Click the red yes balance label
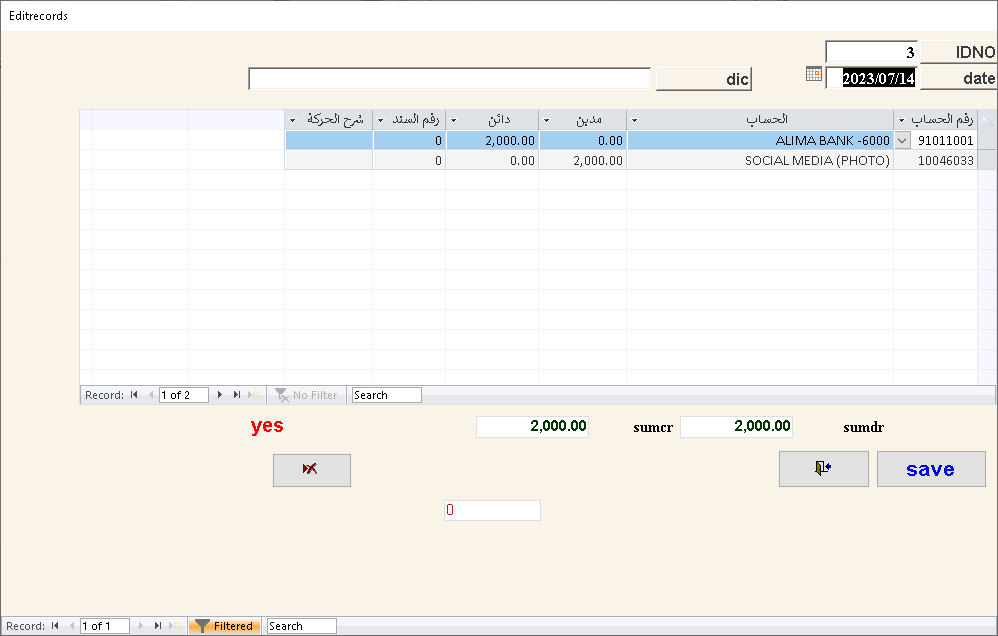The height and width of the screenshot is (636, 998). [267, 425]
